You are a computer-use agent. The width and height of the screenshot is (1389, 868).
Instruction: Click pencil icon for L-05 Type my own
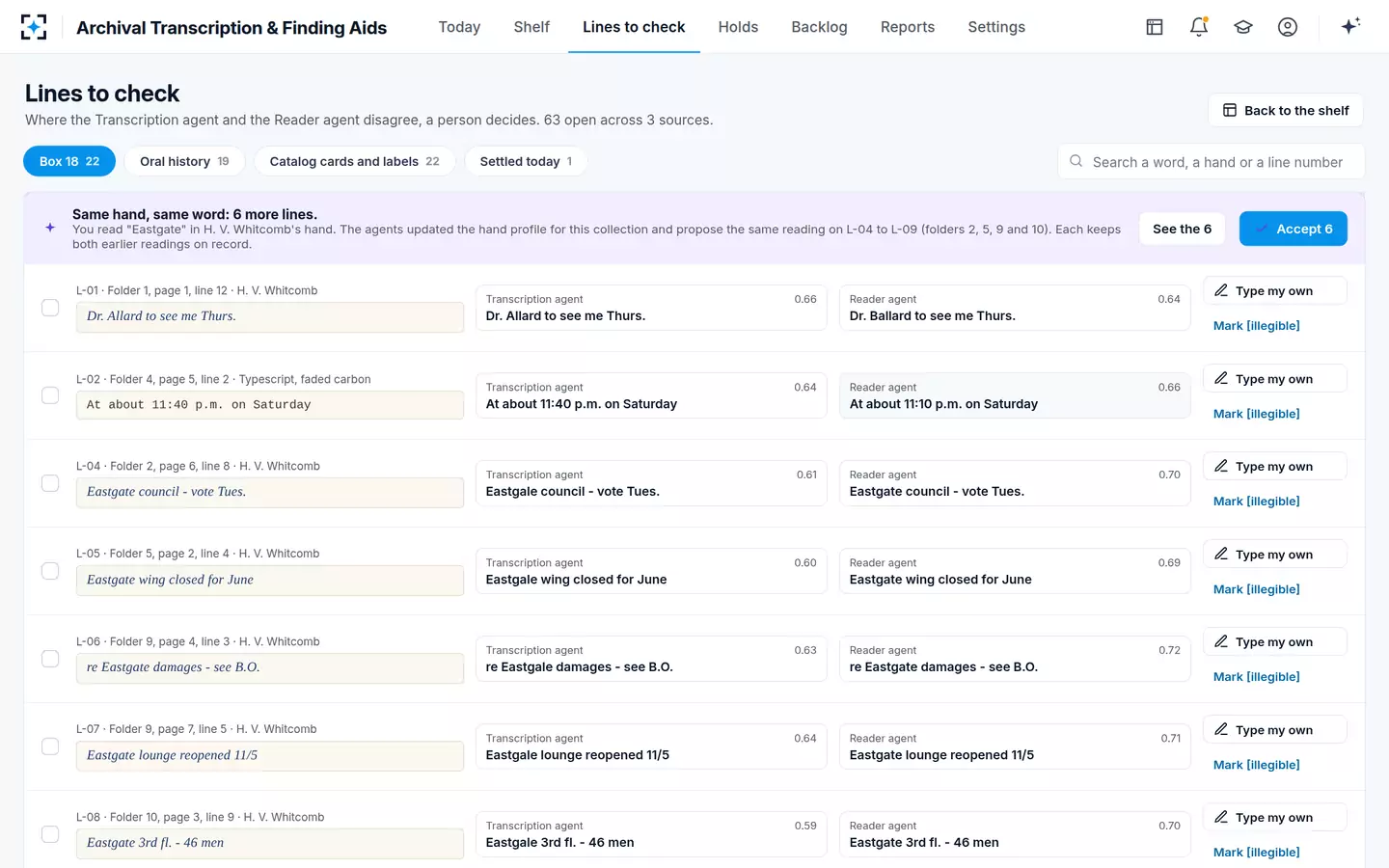(1221, 554)
